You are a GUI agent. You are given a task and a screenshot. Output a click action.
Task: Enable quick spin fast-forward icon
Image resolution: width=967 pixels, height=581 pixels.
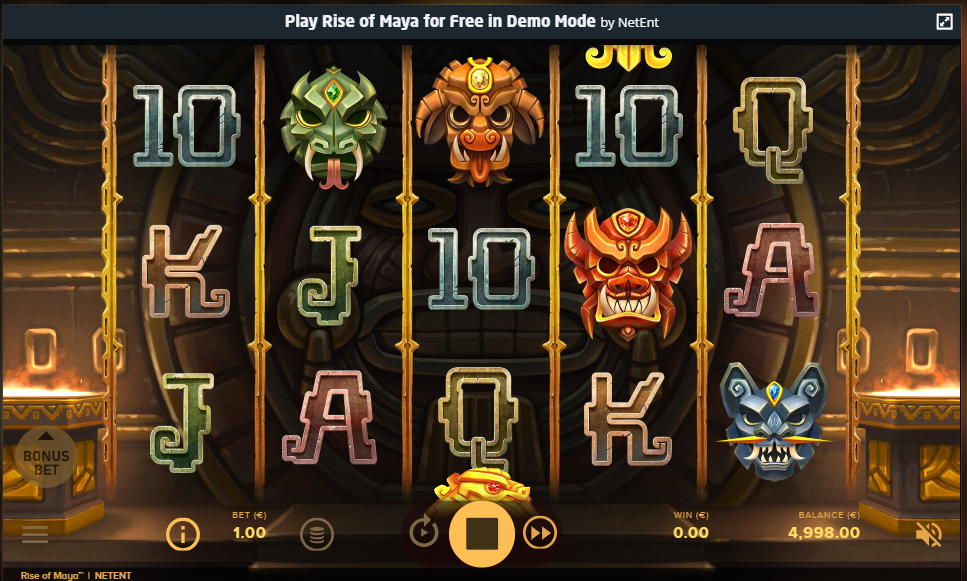click(540, 533)
